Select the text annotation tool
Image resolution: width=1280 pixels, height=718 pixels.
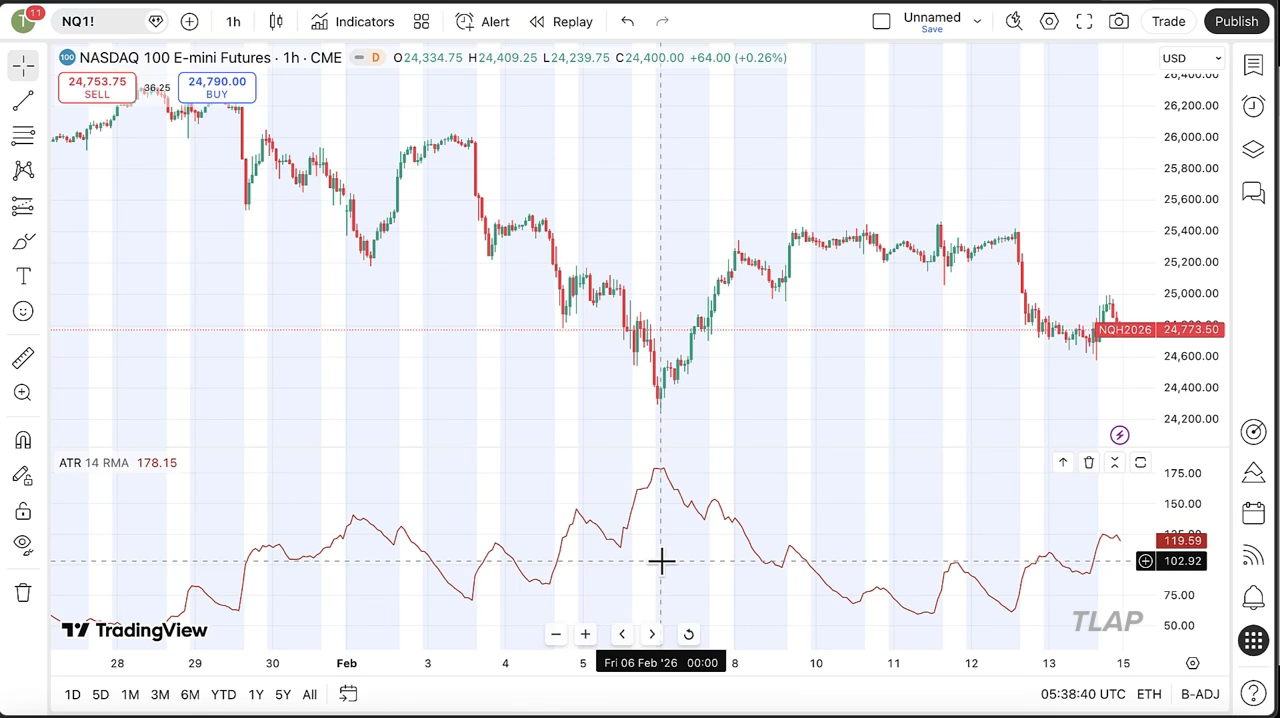point(23,276)
